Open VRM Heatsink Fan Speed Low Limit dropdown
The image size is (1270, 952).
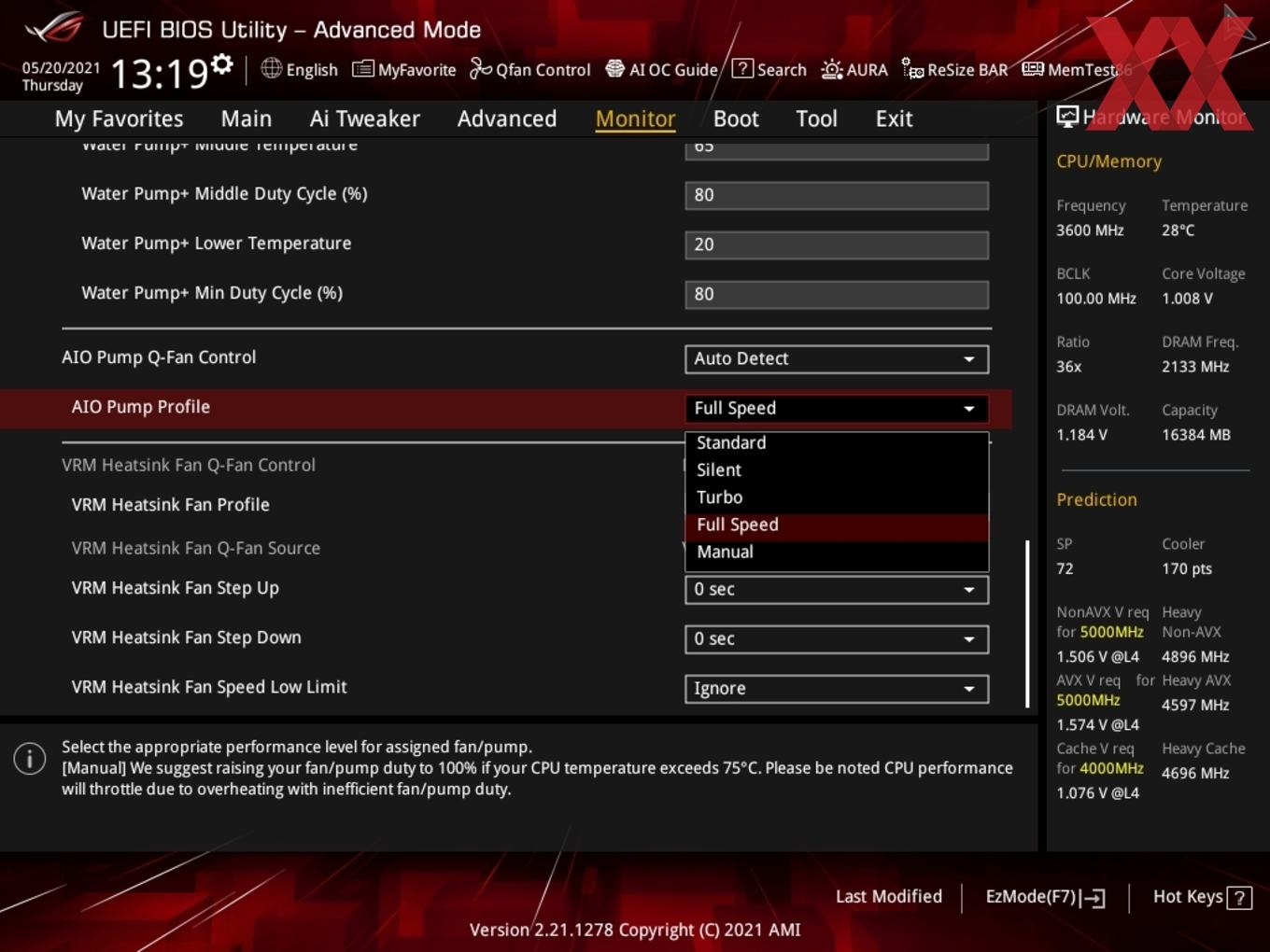click(x=837, y=688)
